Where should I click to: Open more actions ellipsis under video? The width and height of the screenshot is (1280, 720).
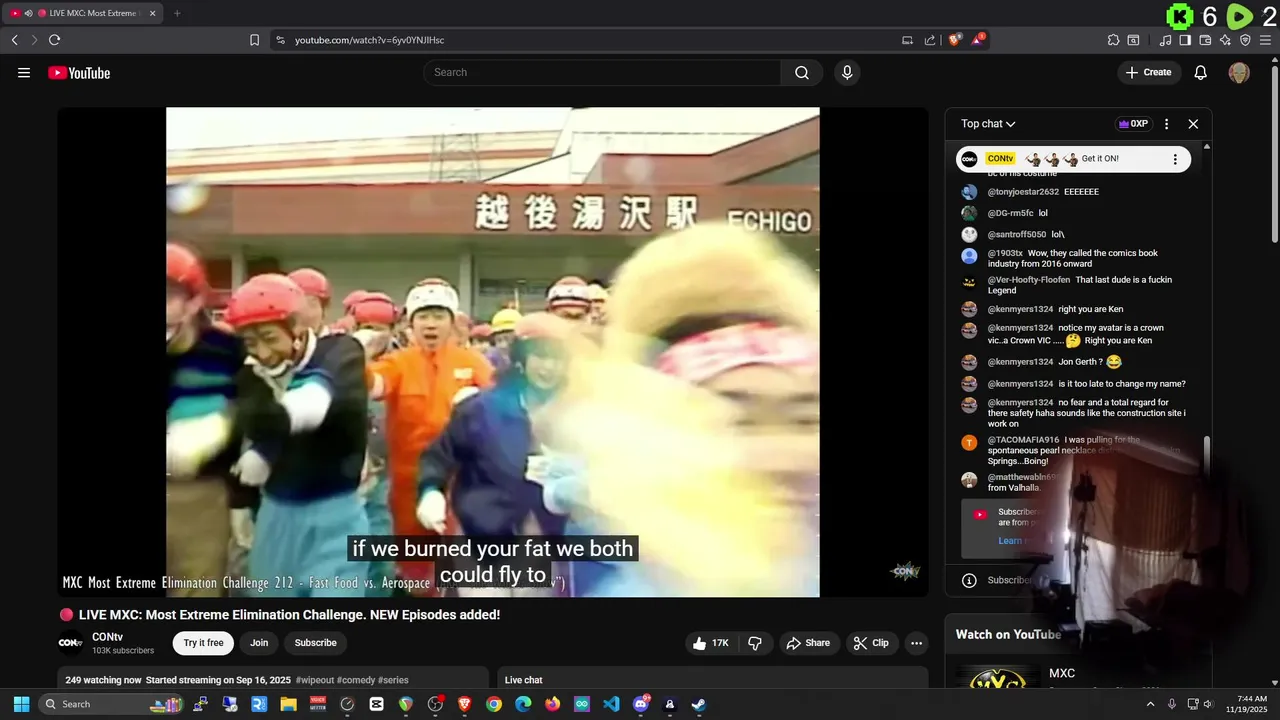tap(916, 643)
